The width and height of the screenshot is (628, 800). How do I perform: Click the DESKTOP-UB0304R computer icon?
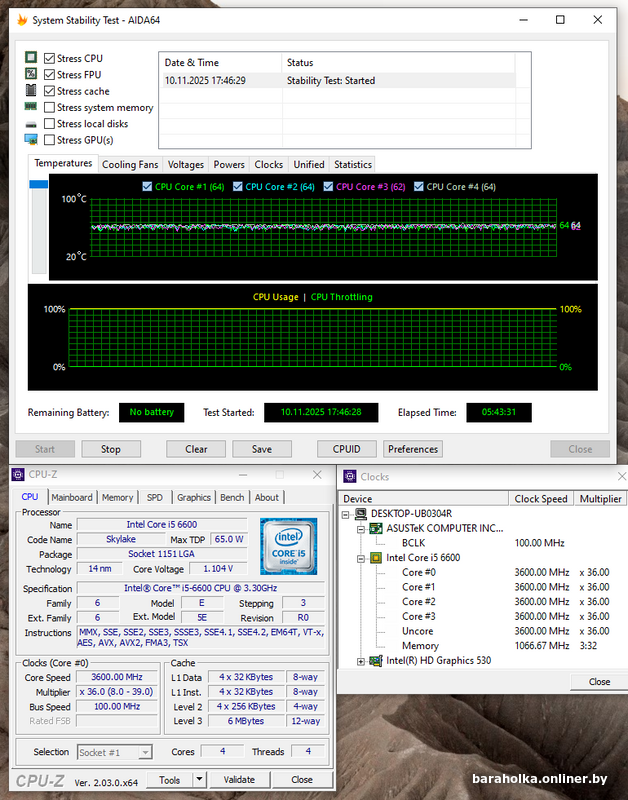[361, 513]
